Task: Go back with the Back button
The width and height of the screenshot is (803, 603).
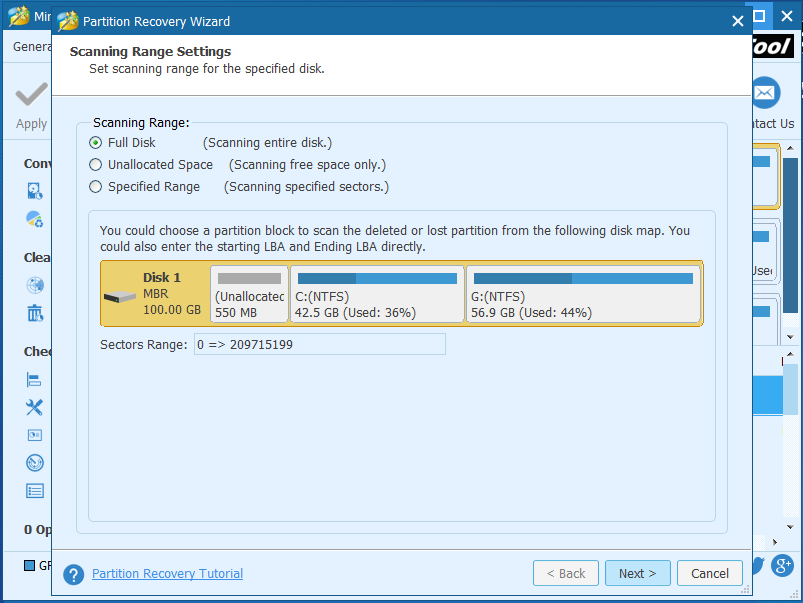Action: click(565, 573)
